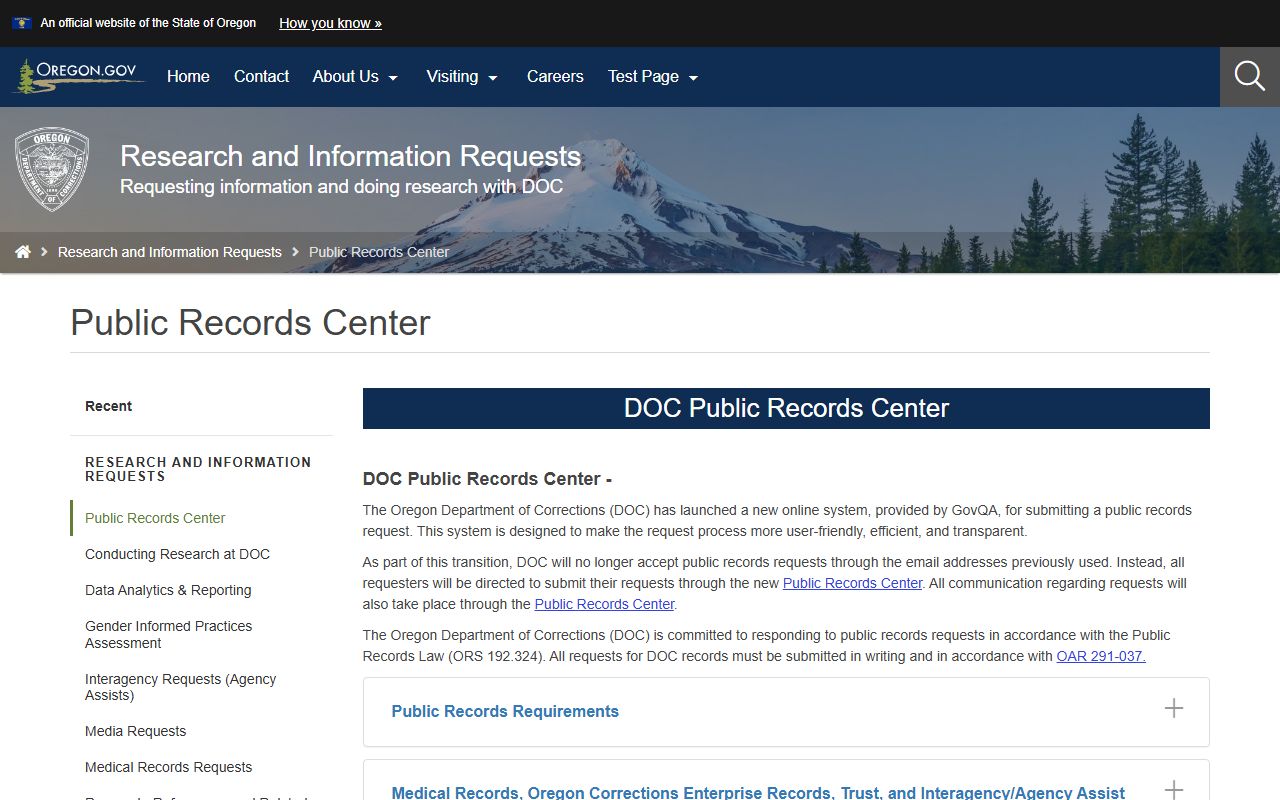
Task: Open the Recent sidebar section
Action: pyautogui.click(x=108, y=406)
